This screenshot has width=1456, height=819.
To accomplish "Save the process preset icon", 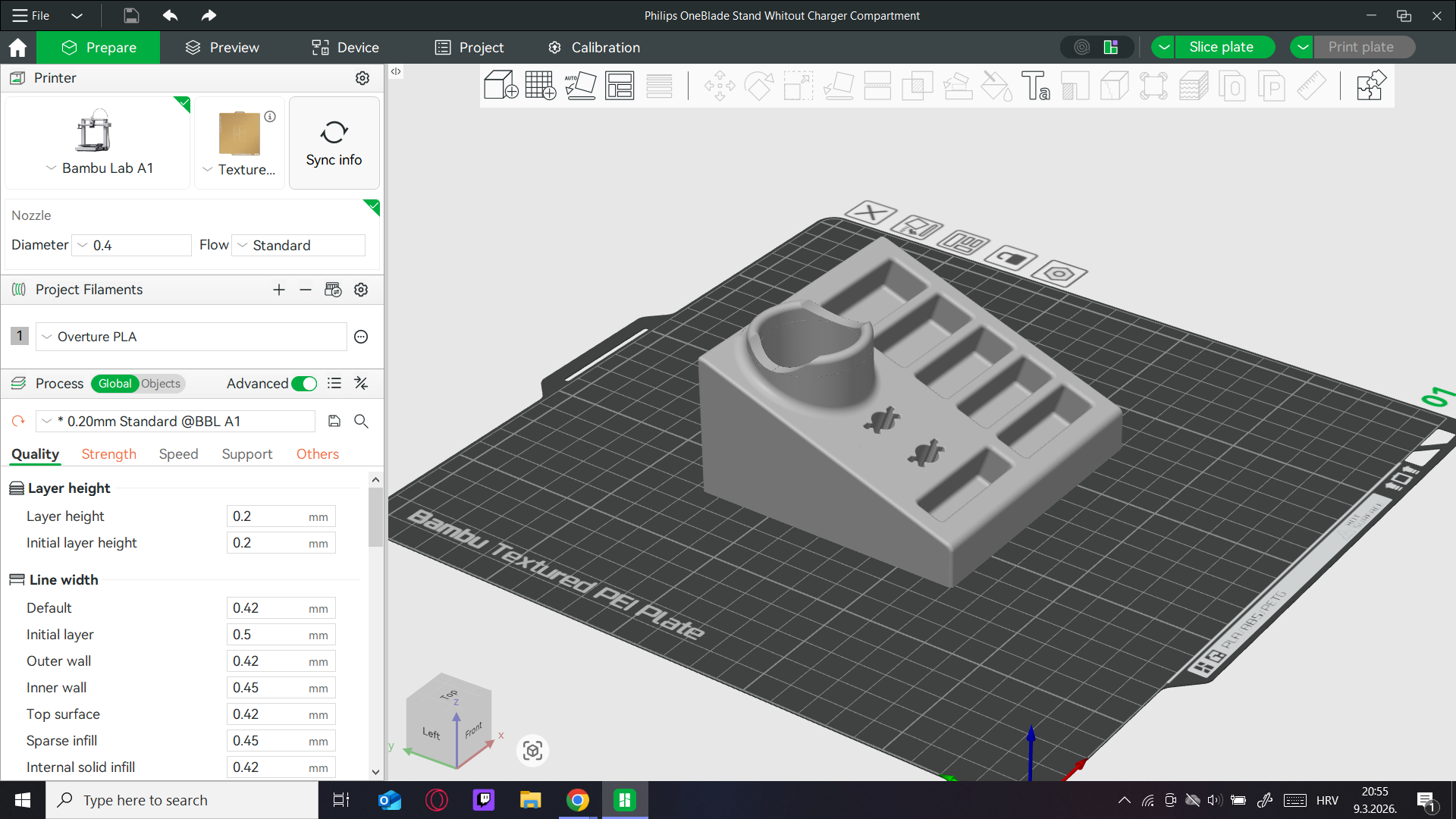I will [x=334, y=421].
